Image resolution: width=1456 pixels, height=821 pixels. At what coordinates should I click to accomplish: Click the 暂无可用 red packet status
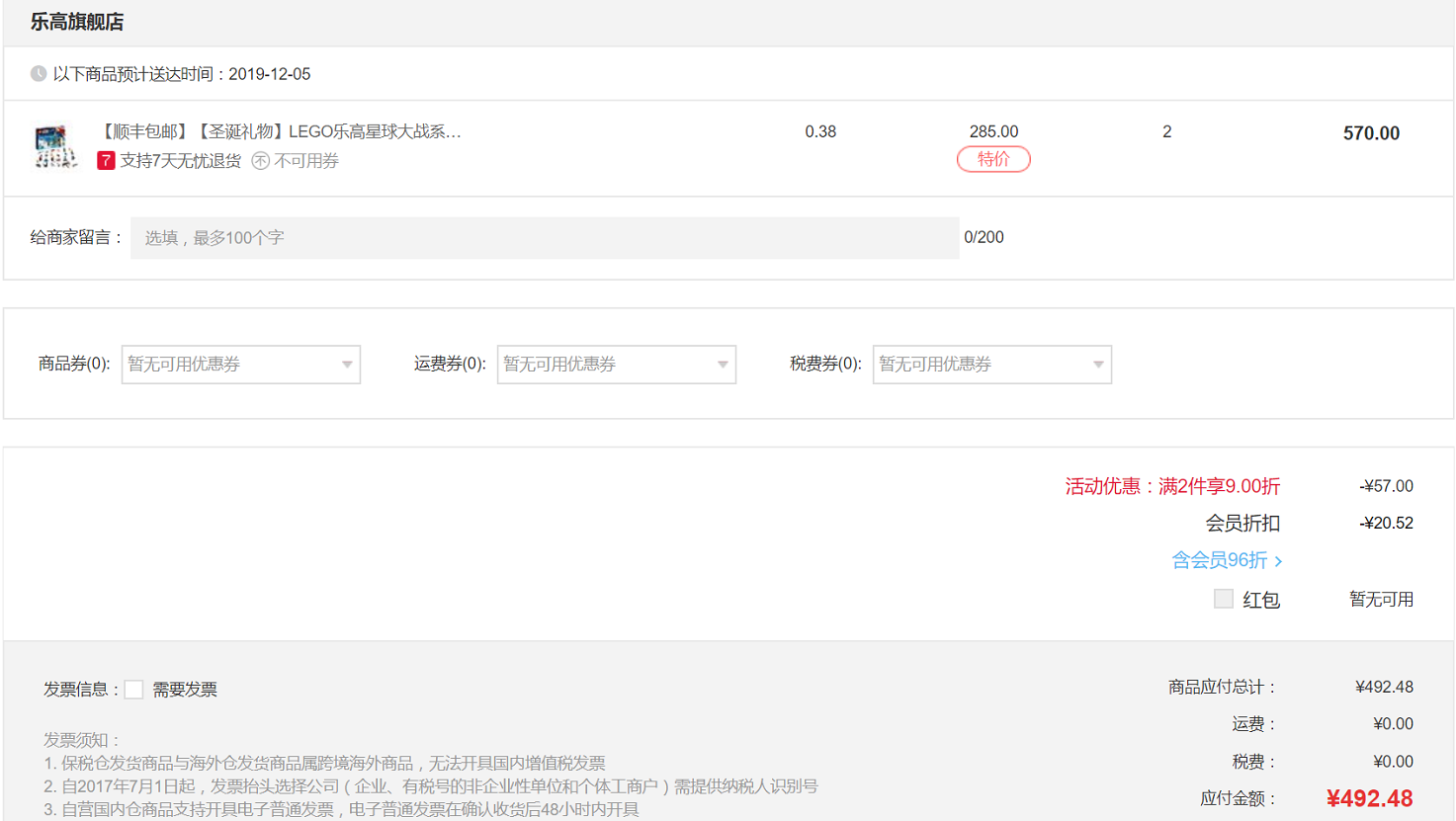pos(1382,599)
